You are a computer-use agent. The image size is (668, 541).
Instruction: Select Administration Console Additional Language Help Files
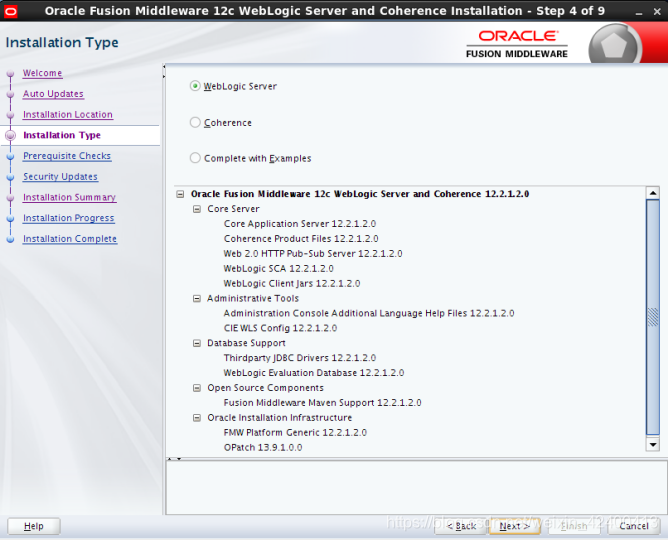click(x=369, y=314)
